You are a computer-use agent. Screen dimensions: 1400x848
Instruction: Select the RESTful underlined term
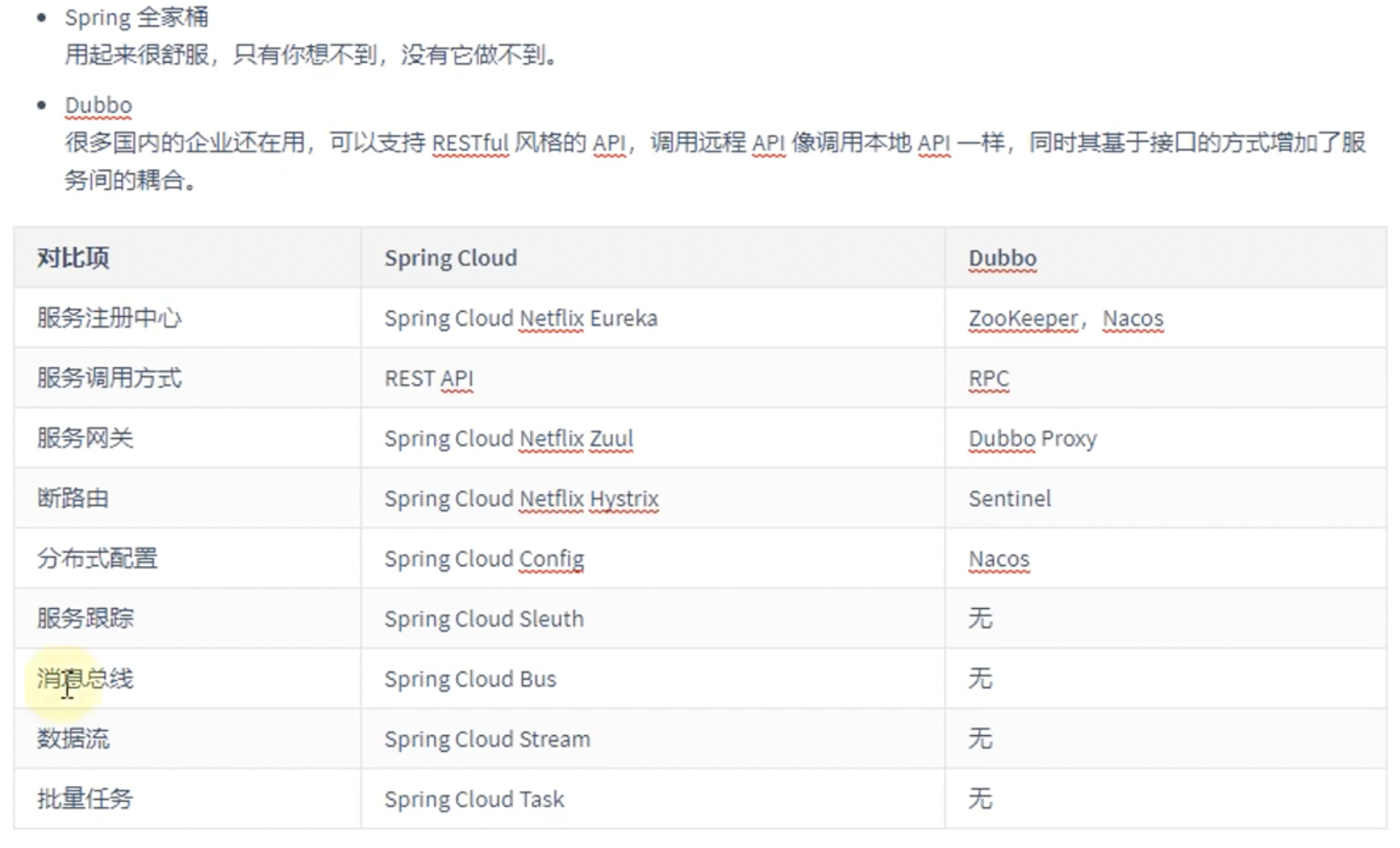tap(469, 144)
